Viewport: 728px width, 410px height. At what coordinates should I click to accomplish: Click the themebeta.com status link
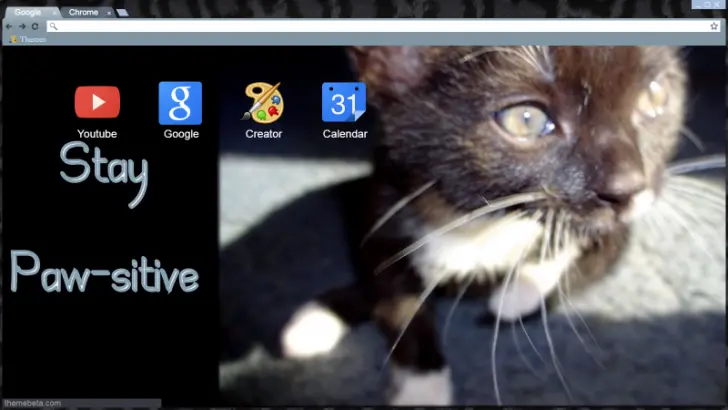pos(32,404)
